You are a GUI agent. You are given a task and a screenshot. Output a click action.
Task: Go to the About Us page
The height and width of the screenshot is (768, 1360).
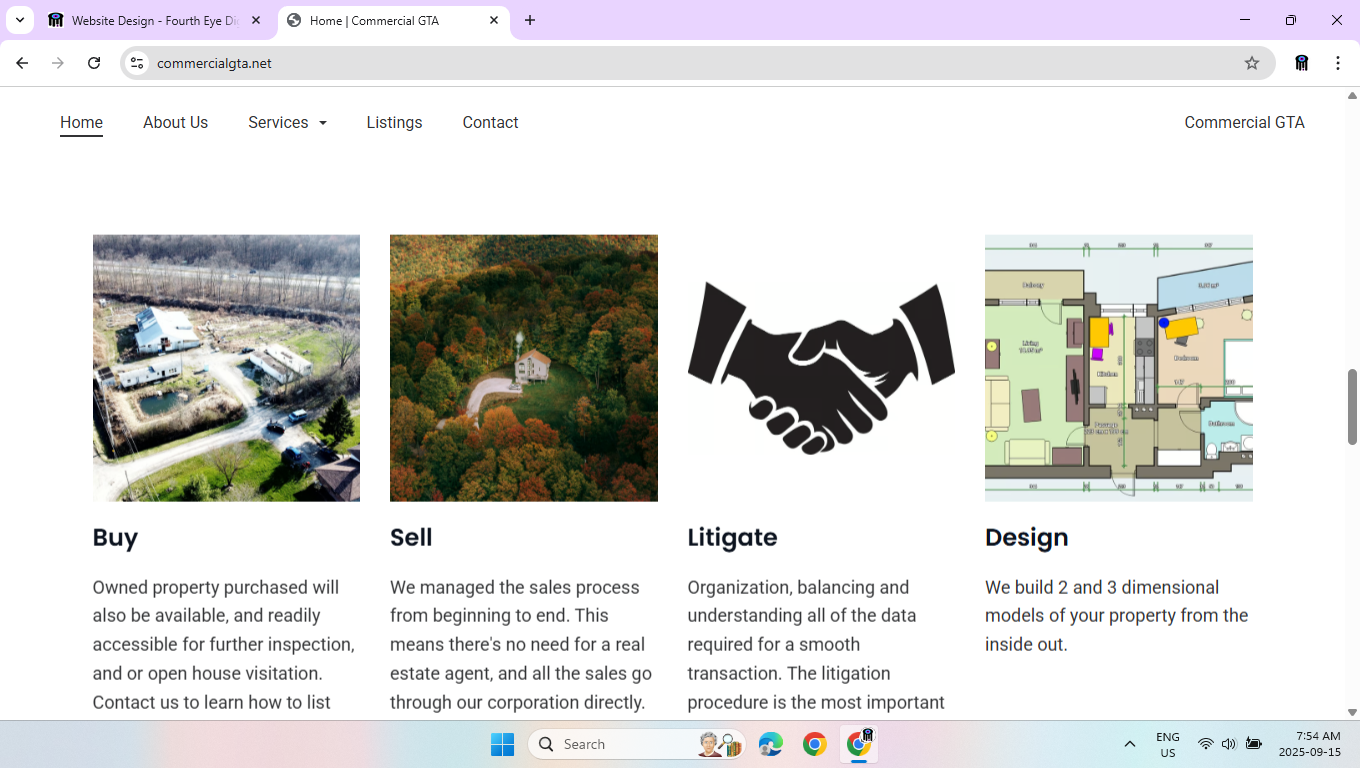pos(175,122)
